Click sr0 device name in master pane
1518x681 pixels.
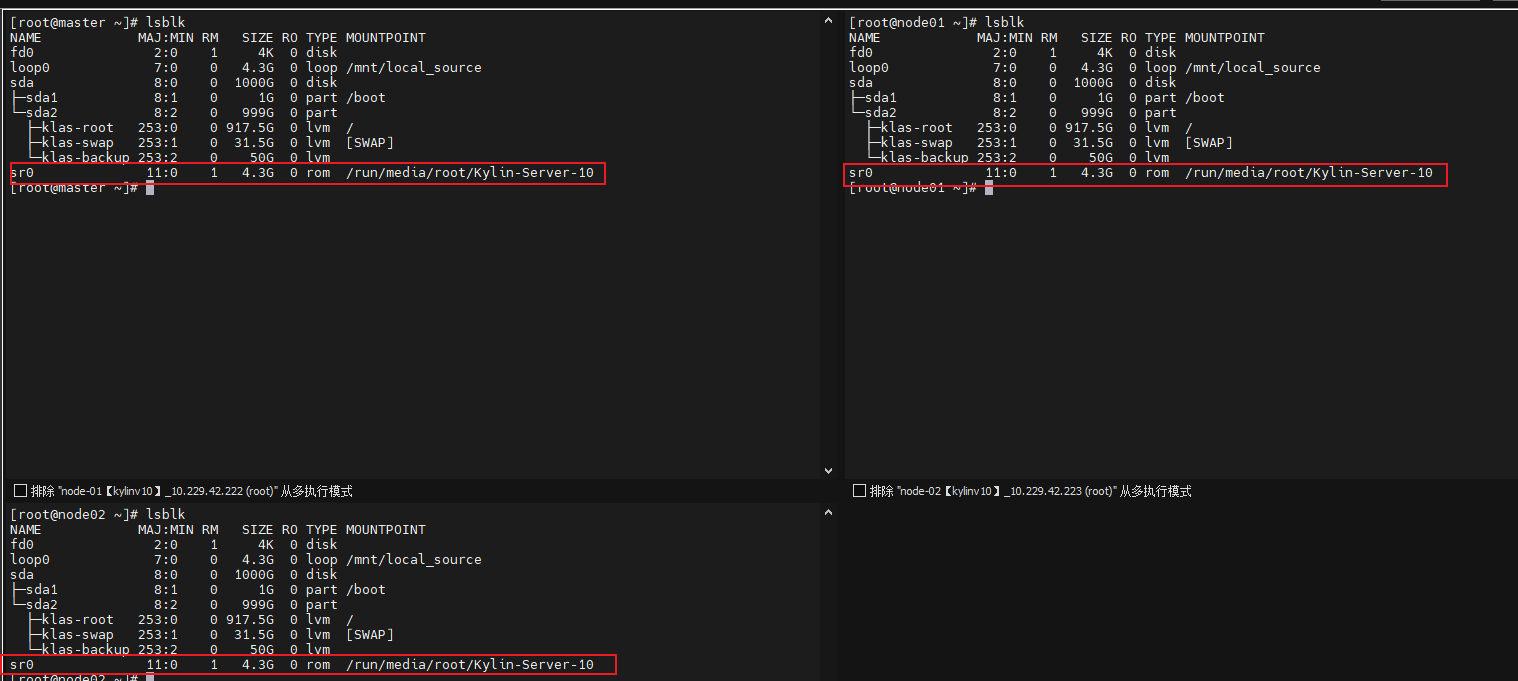22,173
